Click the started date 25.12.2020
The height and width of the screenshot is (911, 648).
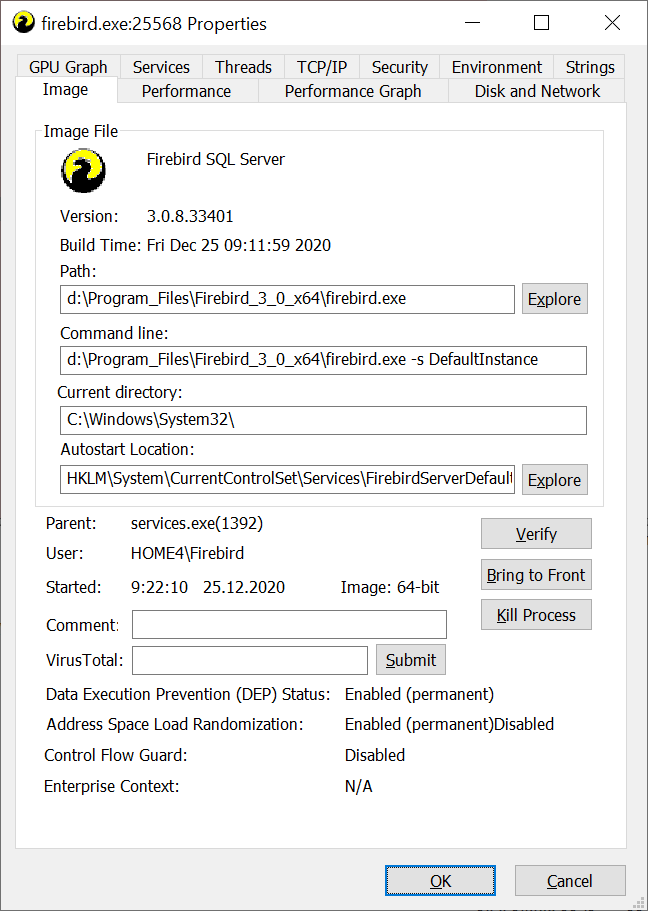[x=244, y=587]
